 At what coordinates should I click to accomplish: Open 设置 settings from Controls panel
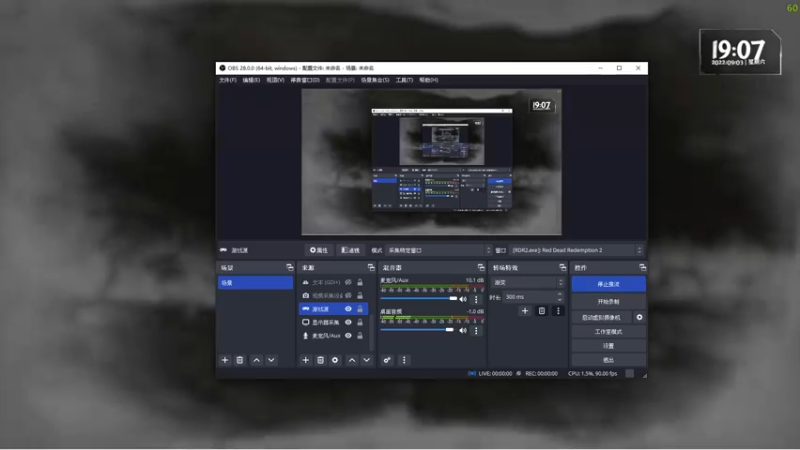point(609,346)
